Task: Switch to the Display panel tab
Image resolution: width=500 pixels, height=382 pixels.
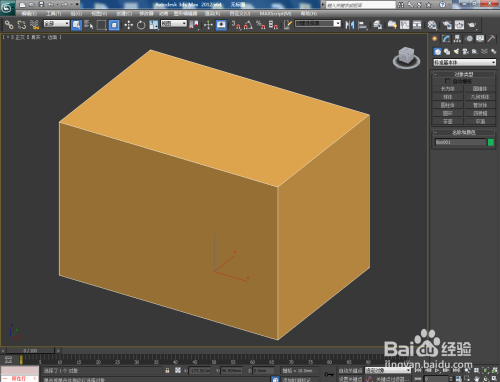Action: (x=480, y=39)
